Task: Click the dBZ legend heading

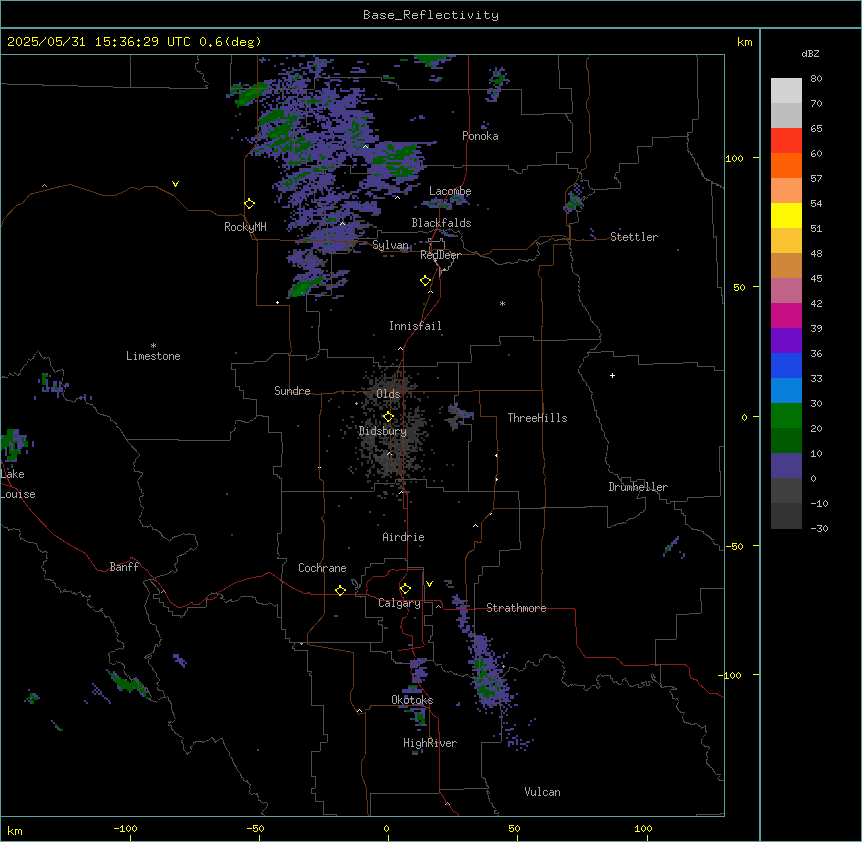Action: (x=810, y=54)
